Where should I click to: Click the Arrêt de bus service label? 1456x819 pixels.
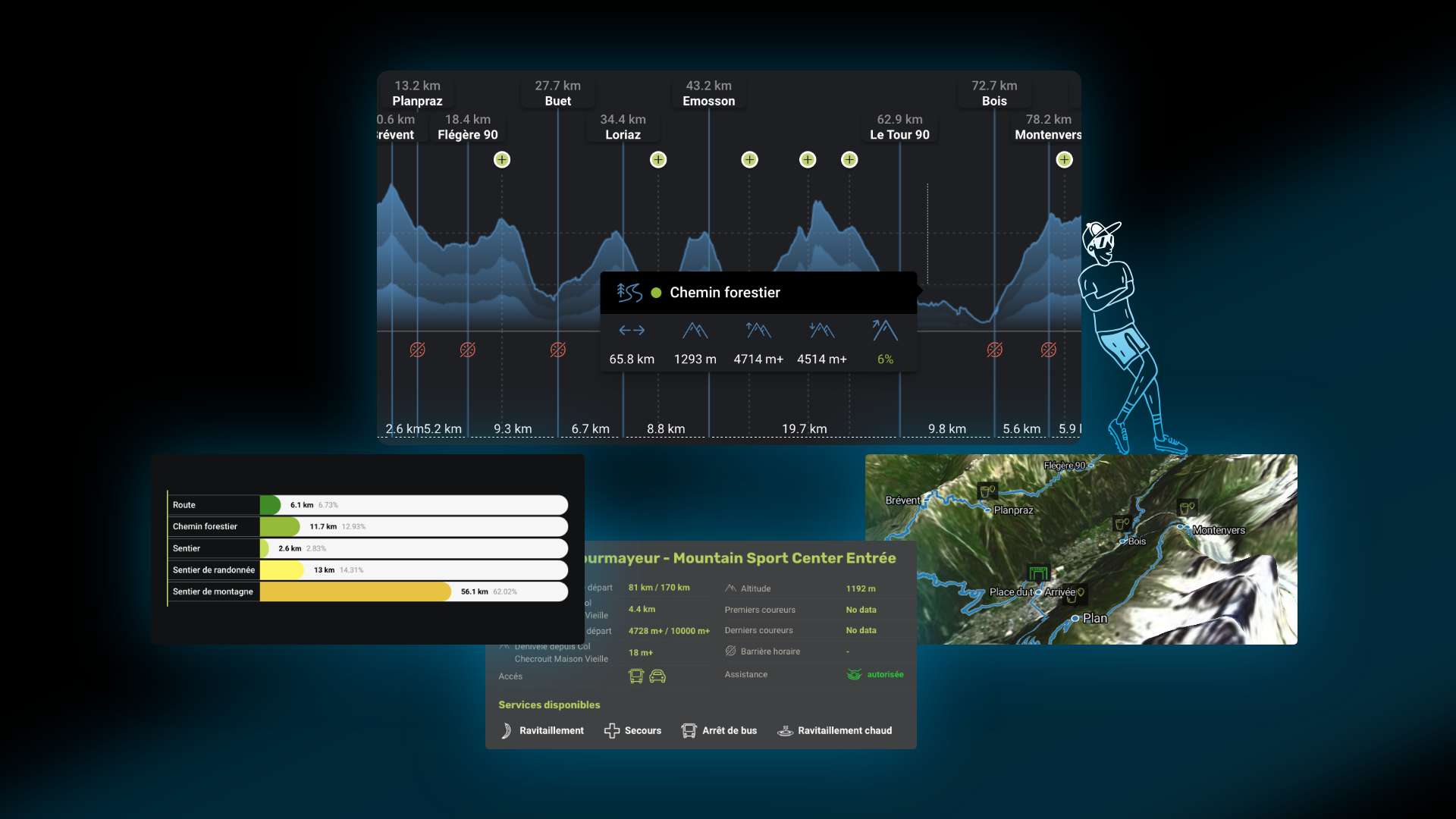(730, 731)
